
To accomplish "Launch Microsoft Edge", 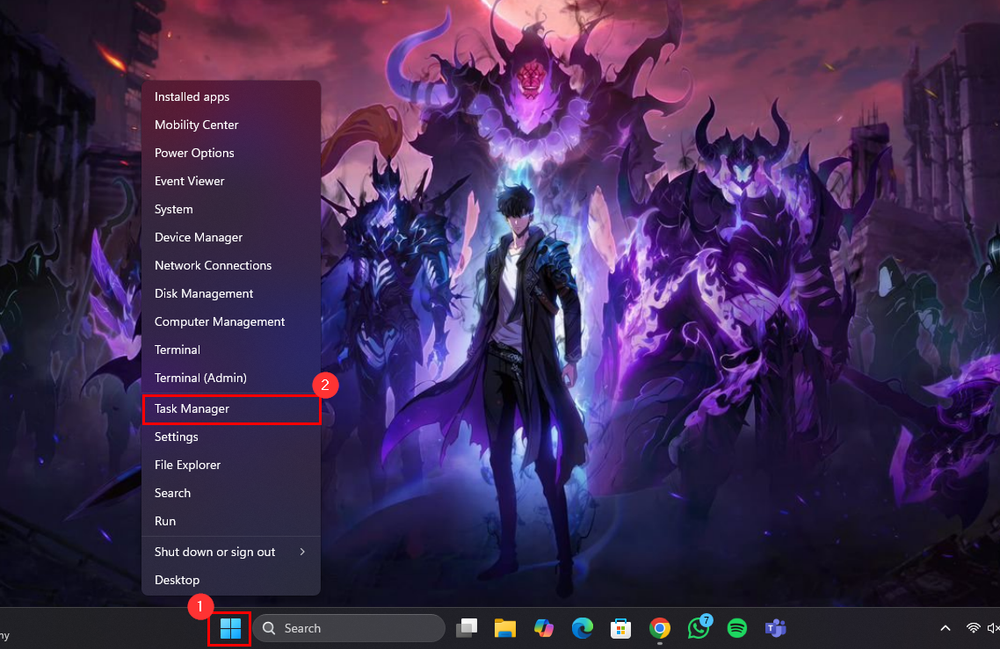I will 582,628.
